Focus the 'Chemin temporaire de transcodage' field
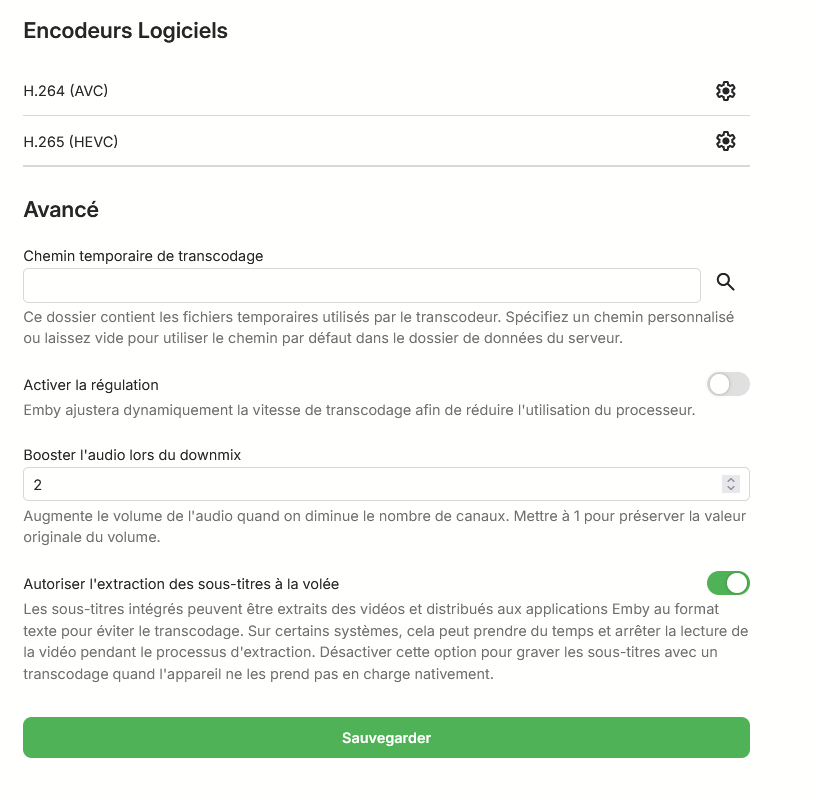Screen dimensions: 817x798 (361, 285)
